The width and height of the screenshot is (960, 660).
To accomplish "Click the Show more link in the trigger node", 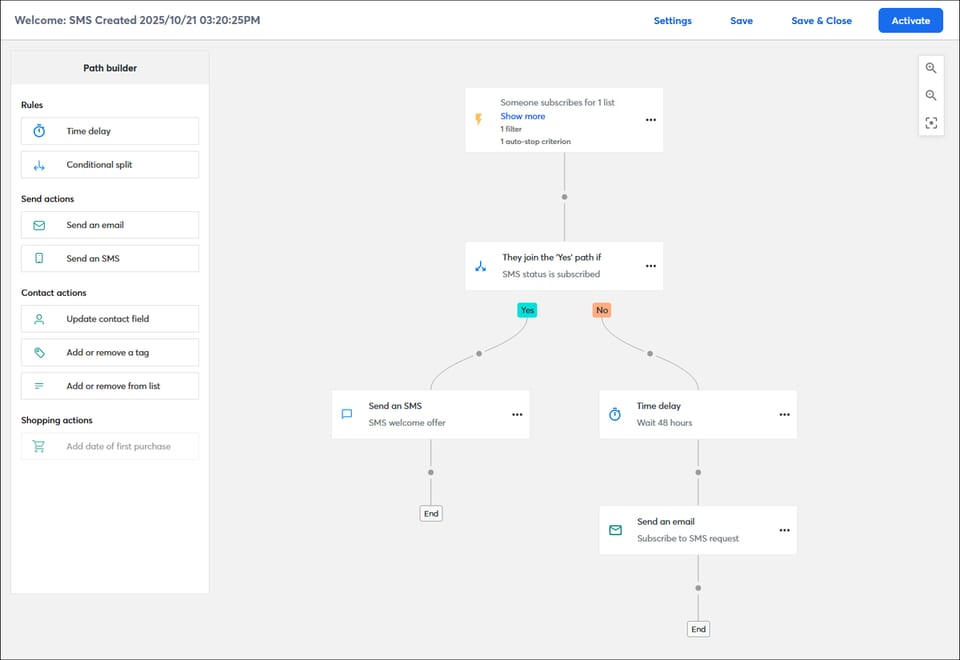I will (522, 116).
